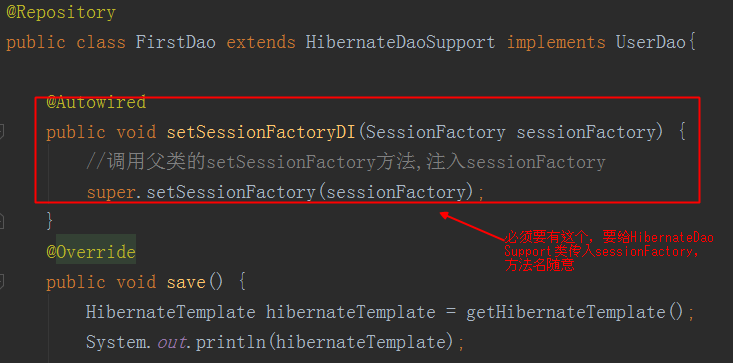Click the lowercase sessionFactory parameter in method signature
The image size is (733, 363).
click(586, 132)
